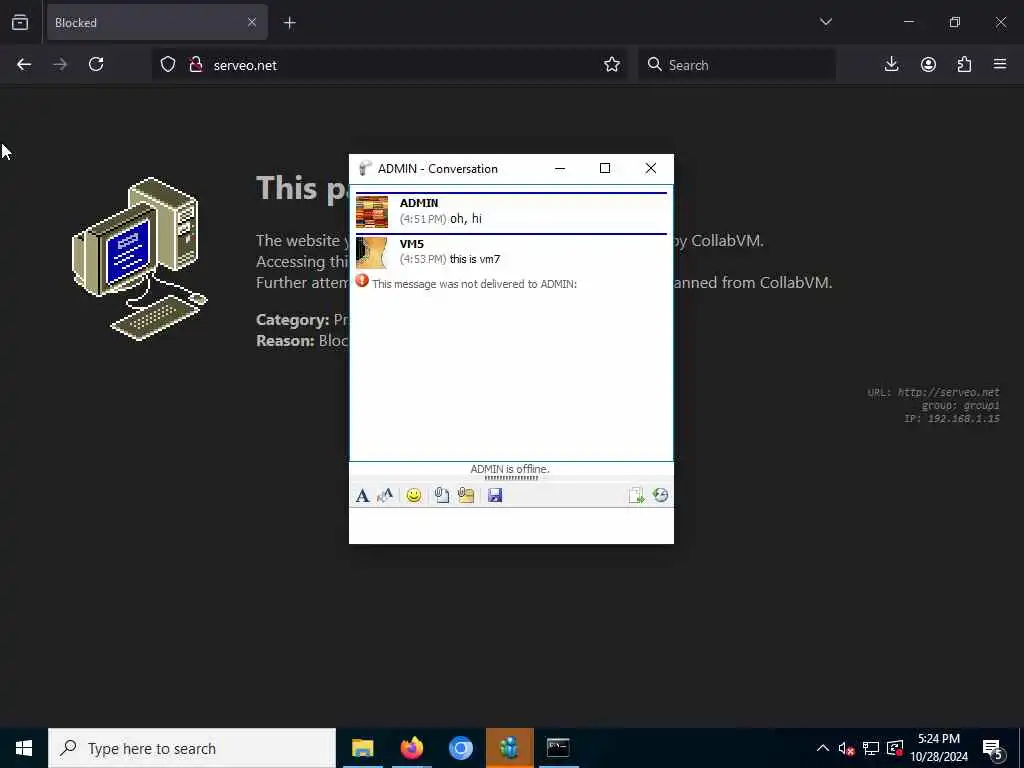Image resolution: width=1024 pixels, height=768 pixels.
Task: Open the font formatting tool in conversation
Action: 362,496
